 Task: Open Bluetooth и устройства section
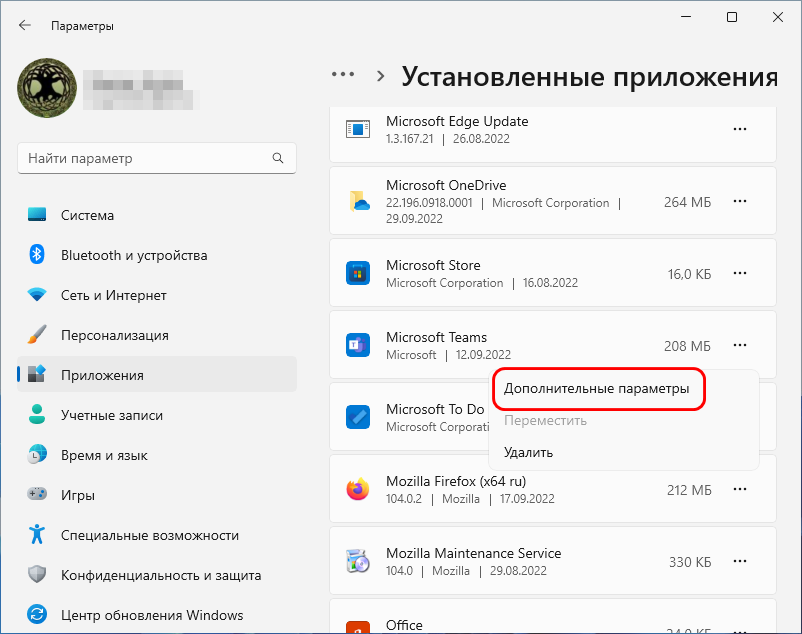click(x=157, y=255)
